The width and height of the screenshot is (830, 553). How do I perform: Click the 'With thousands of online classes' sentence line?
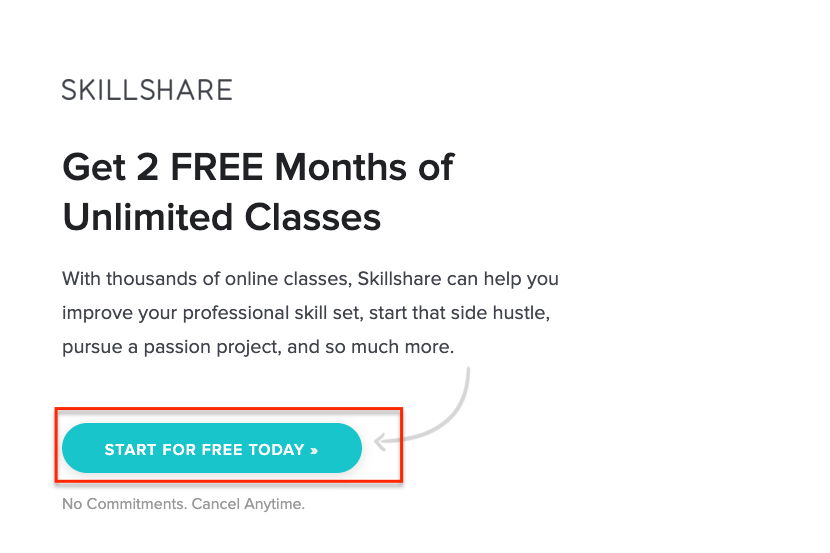[310, 279]
